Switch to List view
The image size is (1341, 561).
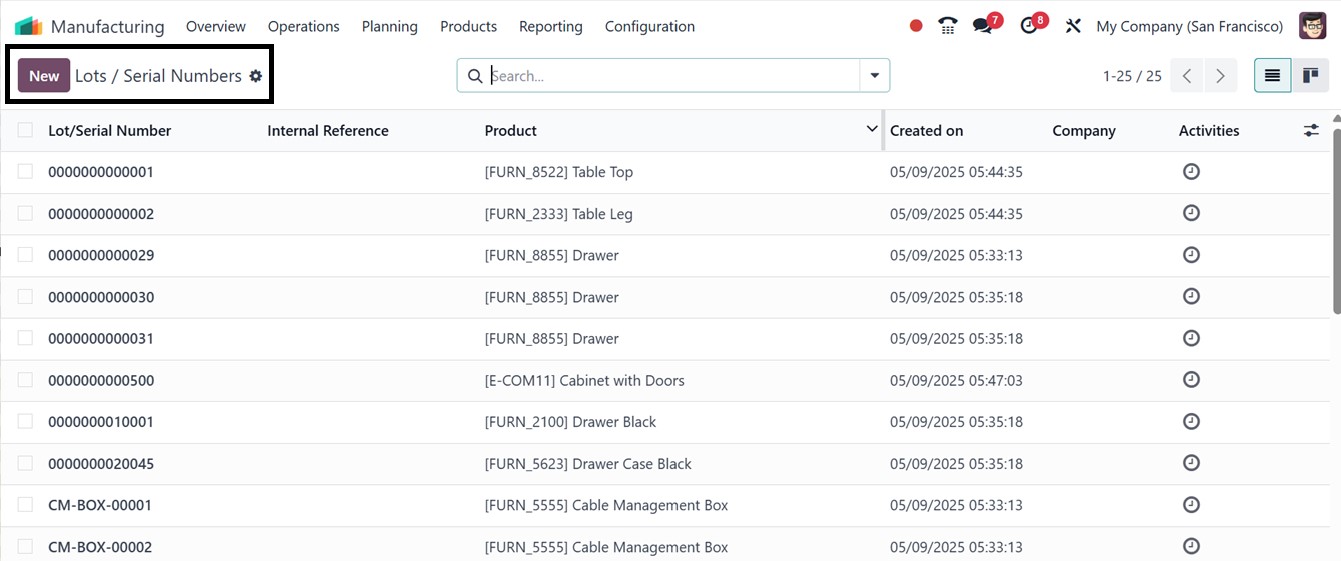pyautogui.click(x=1272, y=76)
